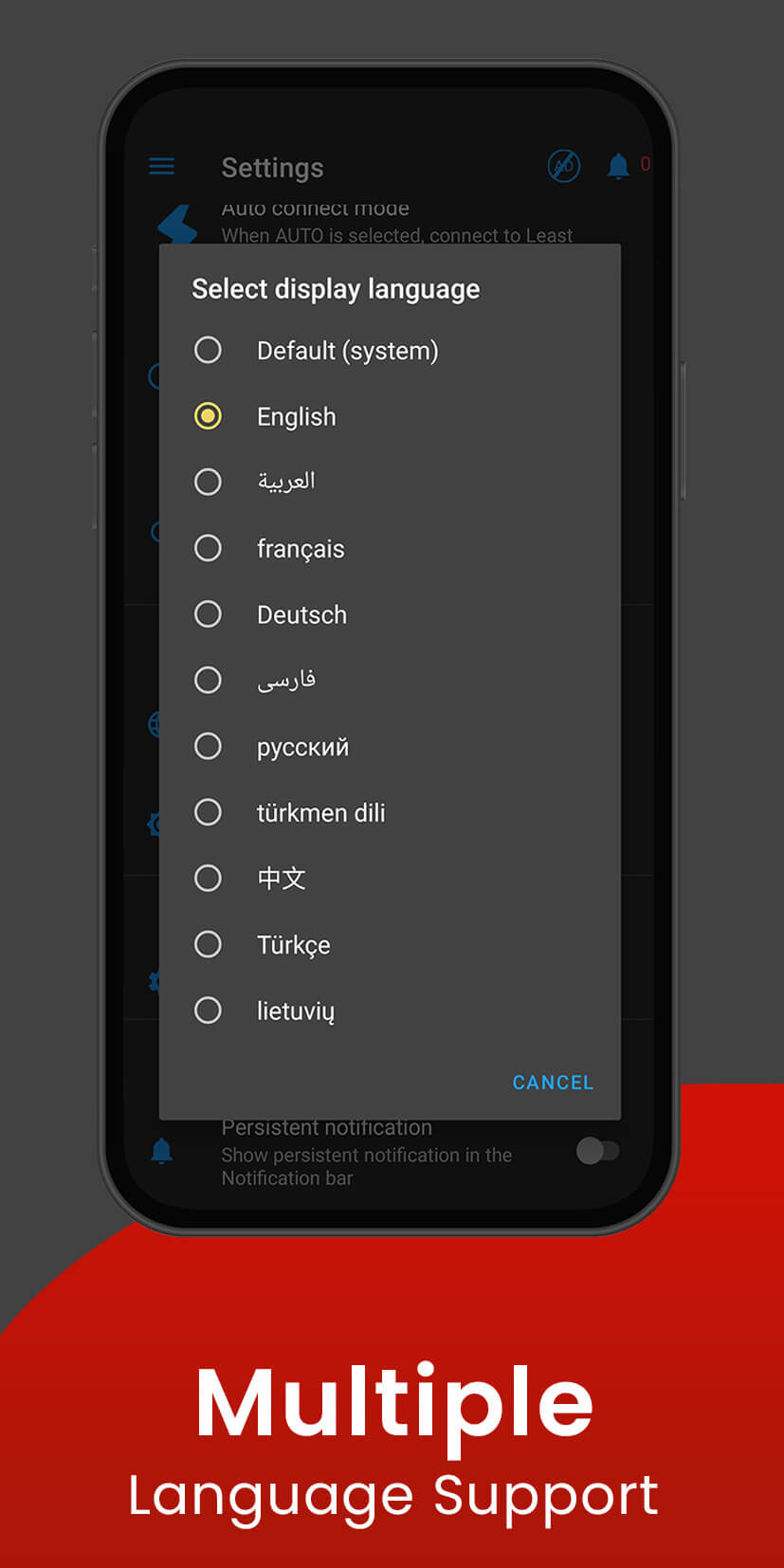Click the Settings page title
Image resolution: width=784 pixels, height=1568 pixels.
click(272, 168)
